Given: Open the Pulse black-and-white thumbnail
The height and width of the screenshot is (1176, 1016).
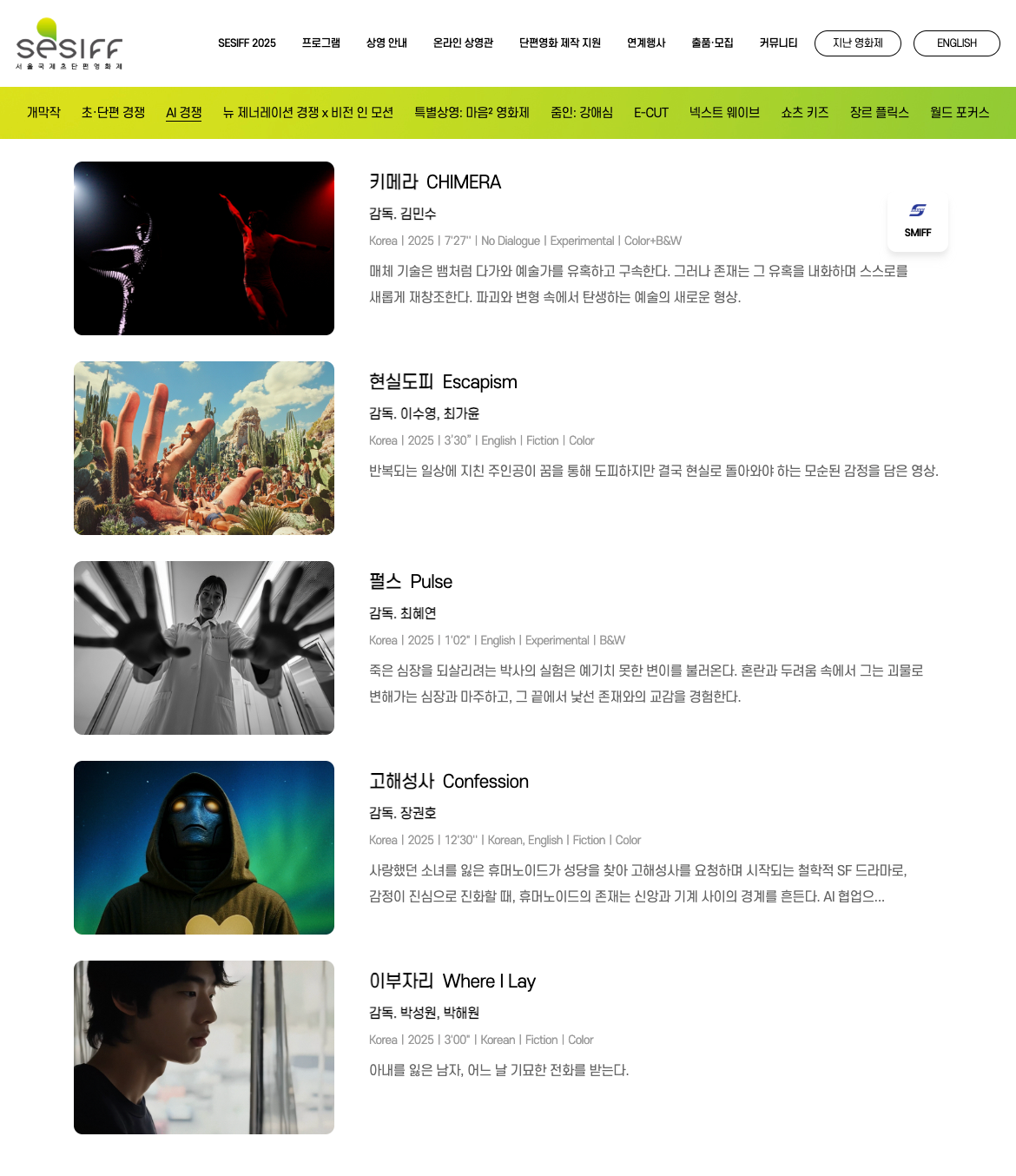Looking at the screenshot, I should click(x=204, y=648).
